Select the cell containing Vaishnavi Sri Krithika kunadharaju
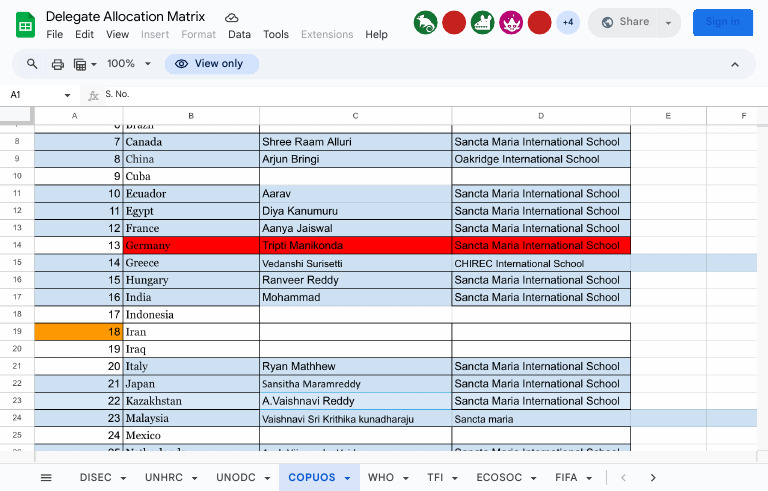Screen dimensions: 768x491 point(355,418)
